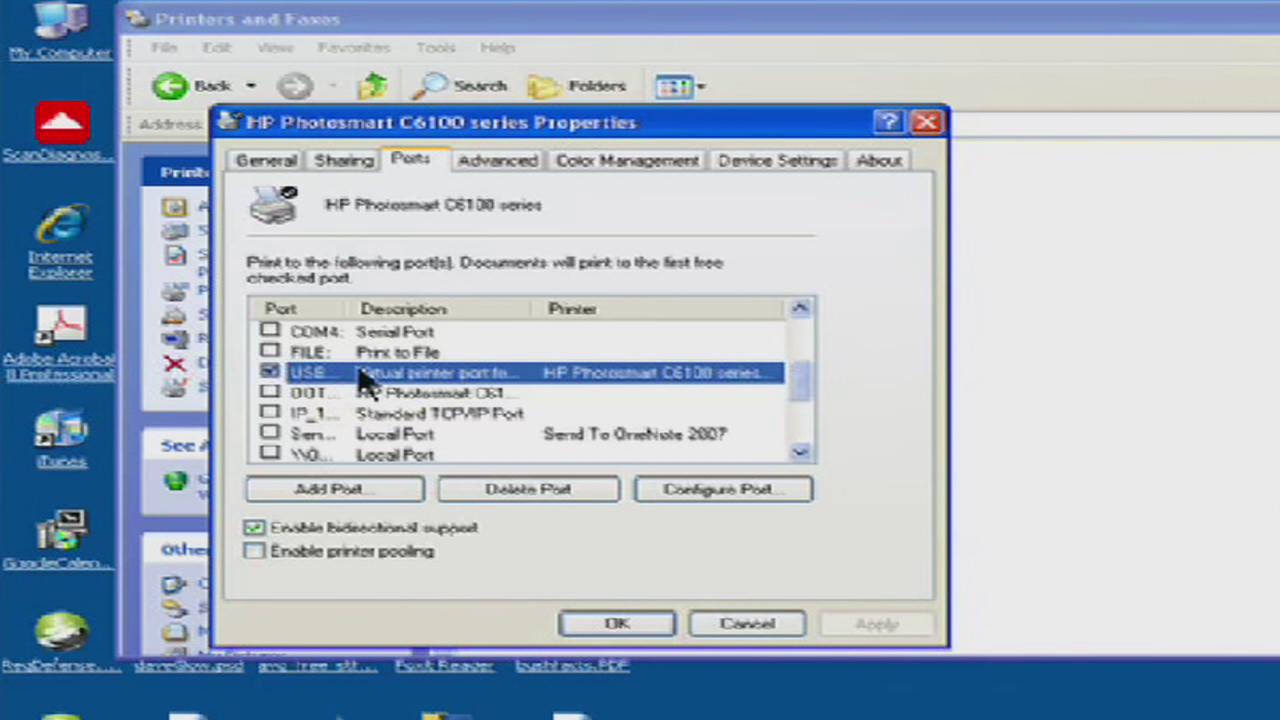The width and height of the screenshot is (1280, 720).
Task: Check the HP Photosmart C61 port checkbox
Action: (270, 392)
